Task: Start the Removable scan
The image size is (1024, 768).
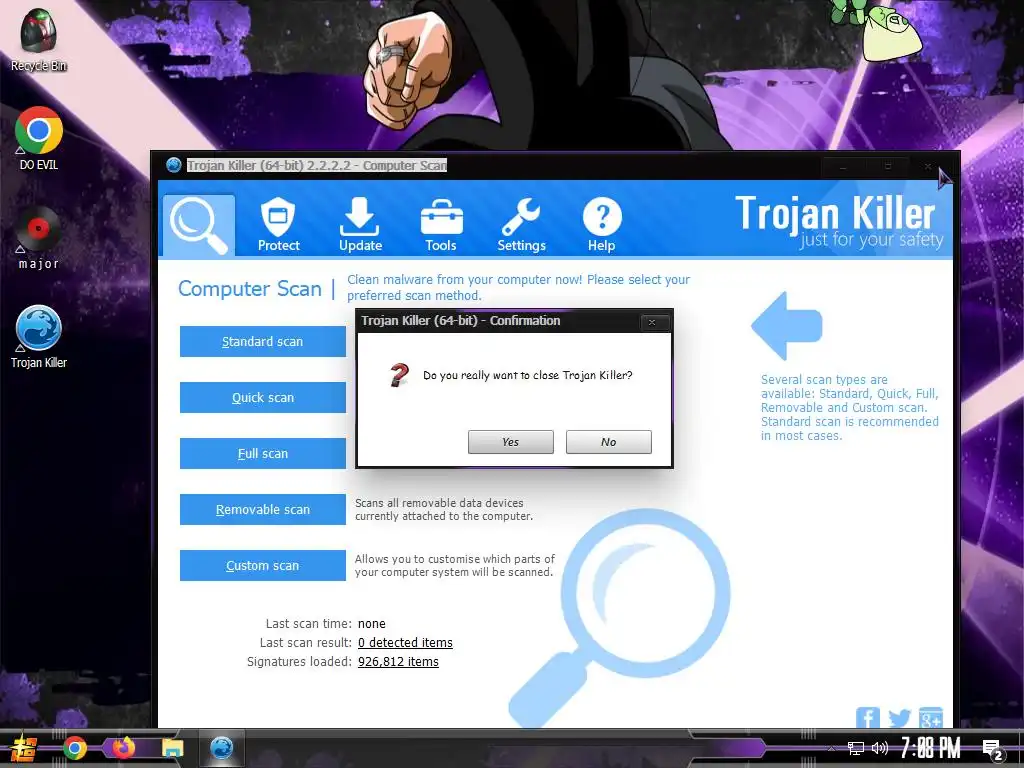Action: (263, 509)
